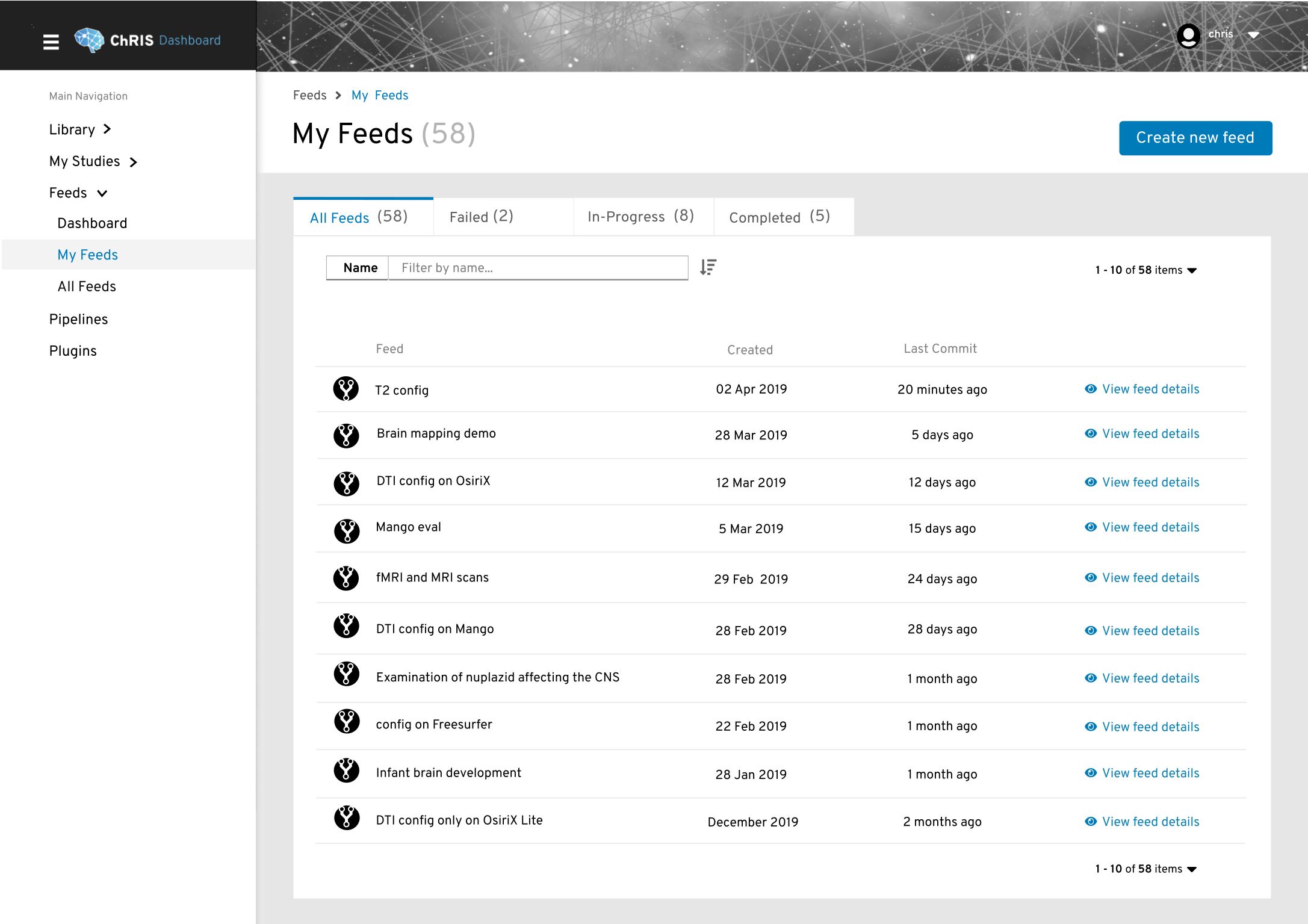The width and height of the screenshot is (1308, 924).
Task: Click the eye icon for Infant brain development
Action: (1090, 773)
